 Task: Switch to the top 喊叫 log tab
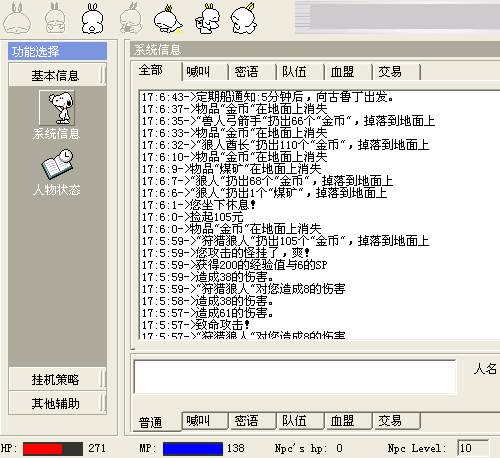(x=205, y=71)
